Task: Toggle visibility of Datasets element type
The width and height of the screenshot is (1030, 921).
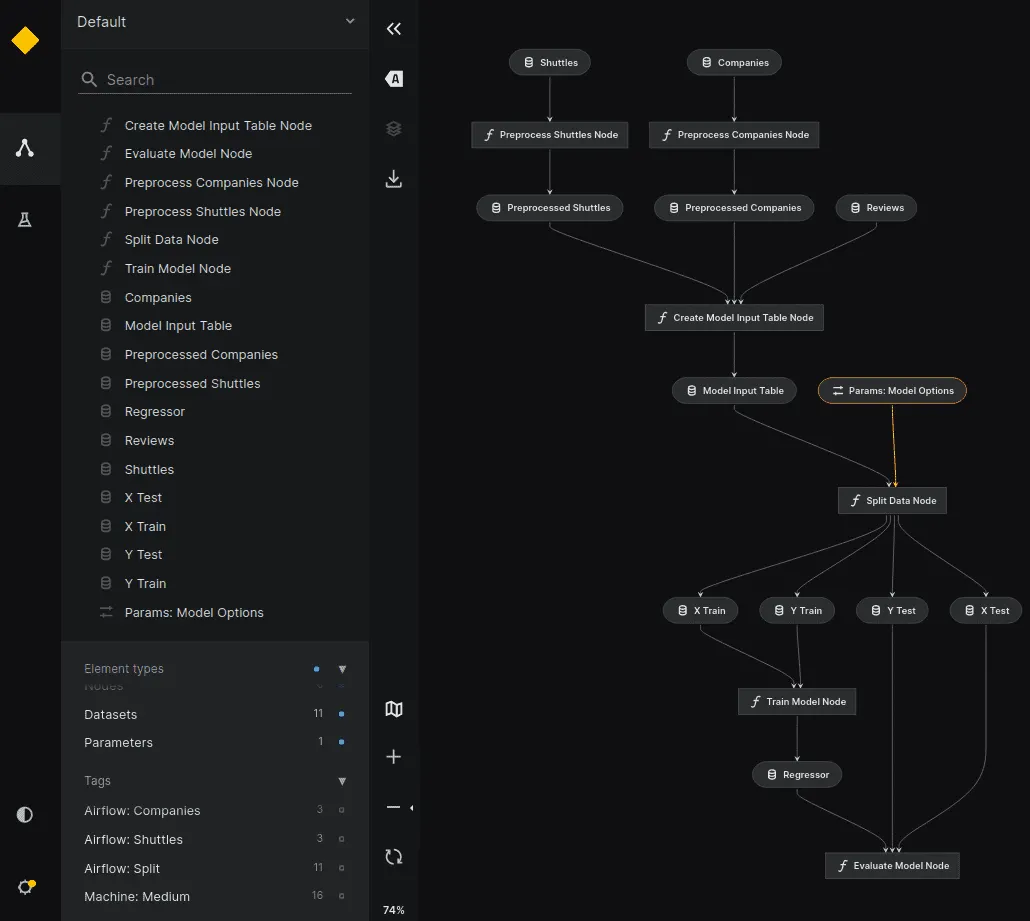Action: click(341, 714)
